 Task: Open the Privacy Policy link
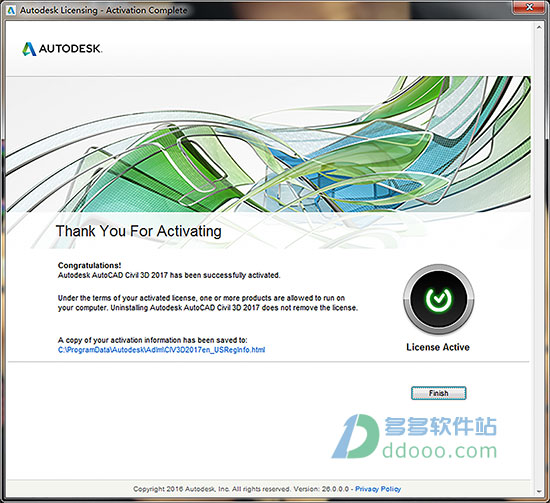378,489
